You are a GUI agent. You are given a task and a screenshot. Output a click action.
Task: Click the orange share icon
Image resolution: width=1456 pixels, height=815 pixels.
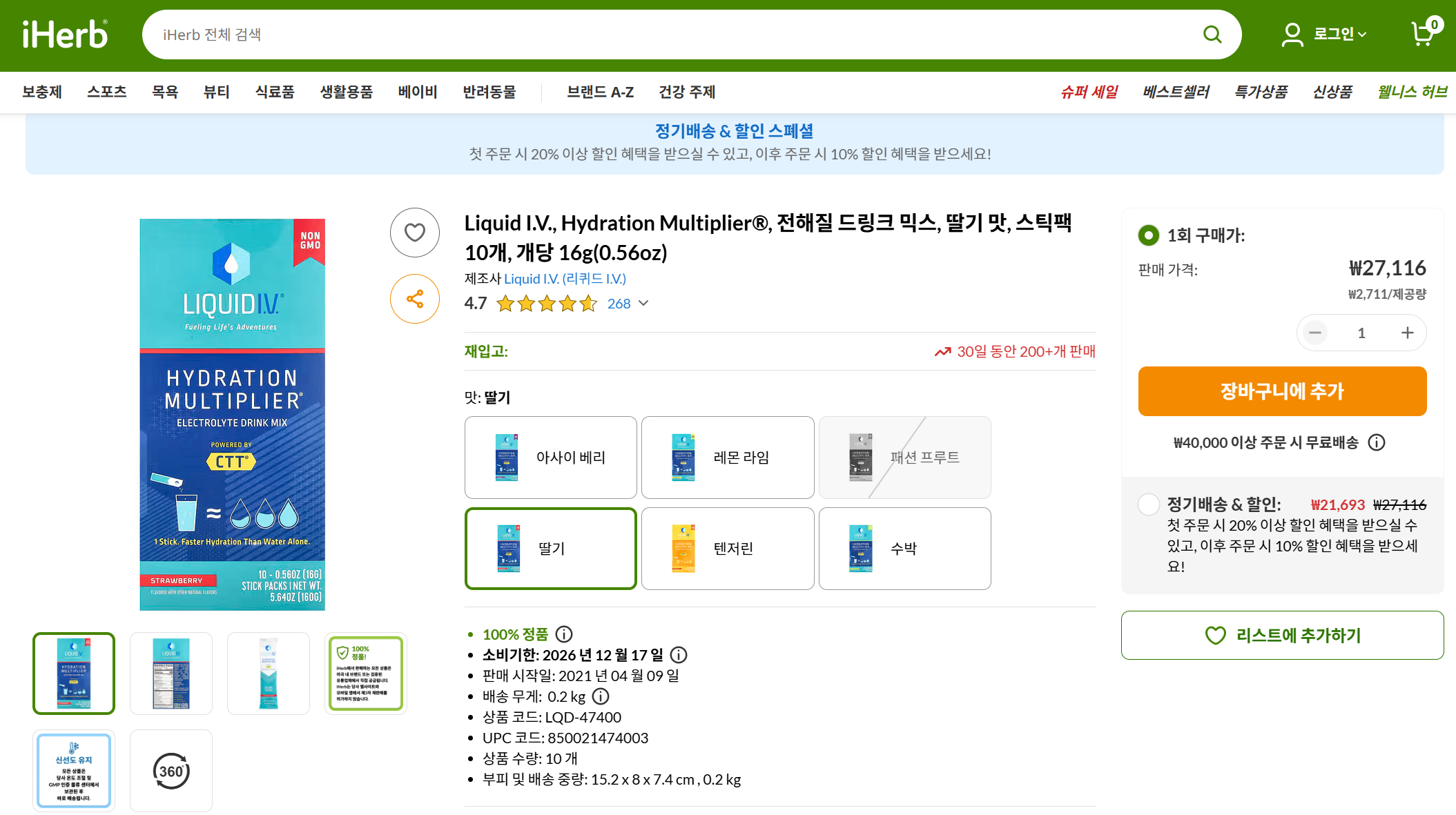point(414,299)
